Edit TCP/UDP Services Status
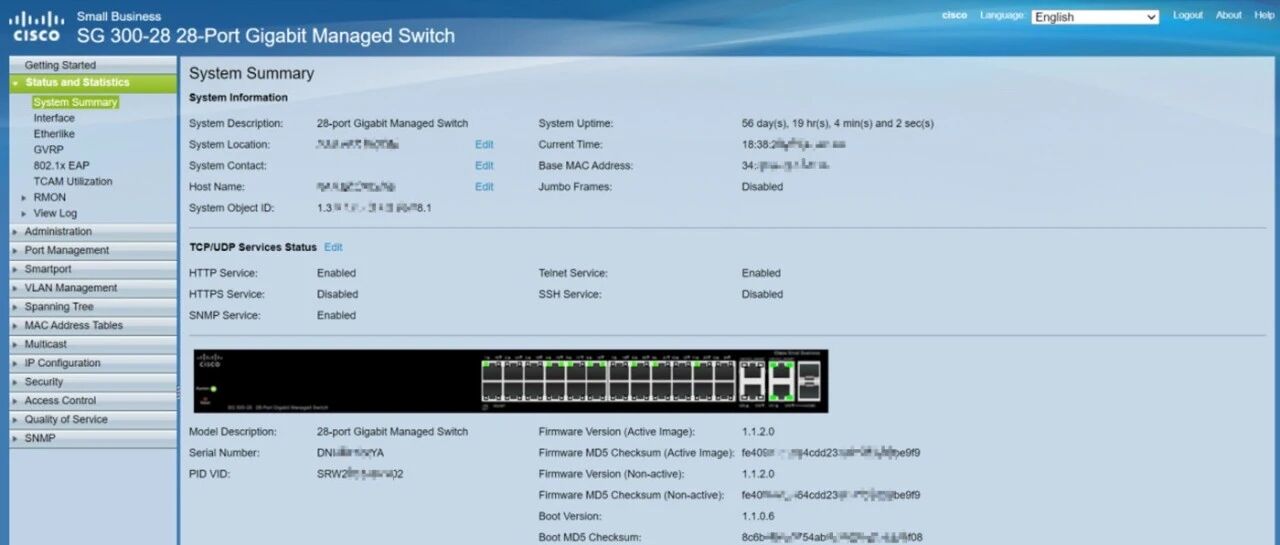The width and height of the screenshot is (1280, 545). click(333, 247)
